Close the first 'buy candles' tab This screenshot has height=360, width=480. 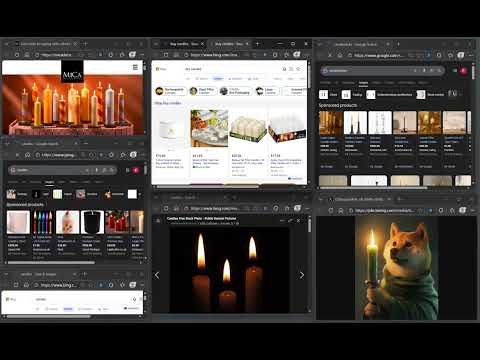(202, 44)
